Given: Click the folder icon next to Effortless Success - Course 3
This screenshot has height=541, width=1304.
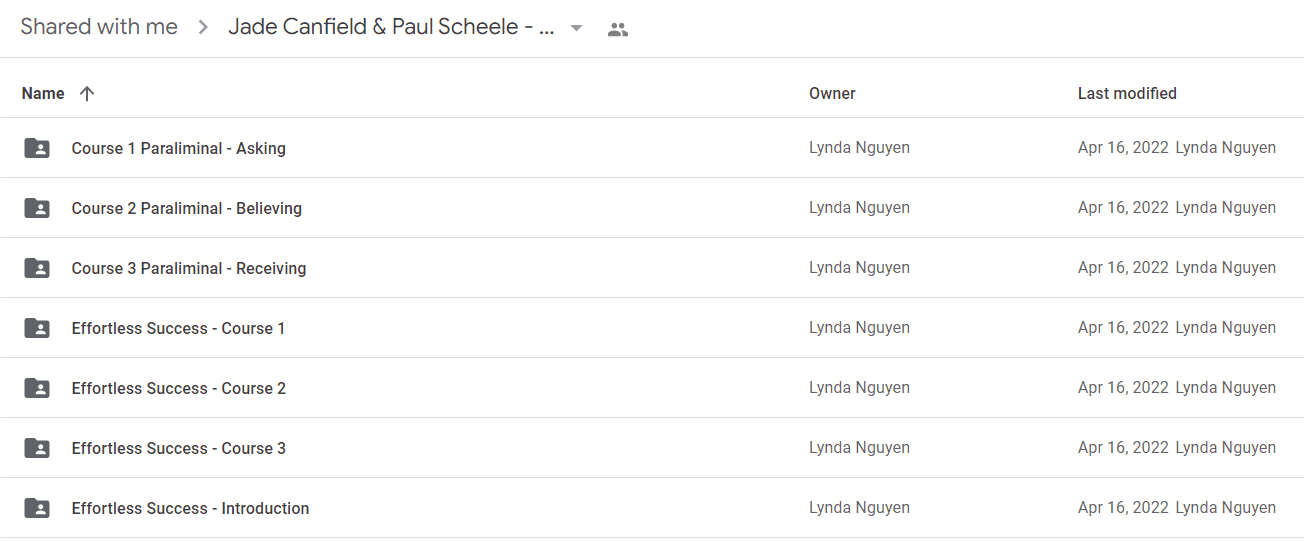Looking at the screenshot, I should pos(37,448).
